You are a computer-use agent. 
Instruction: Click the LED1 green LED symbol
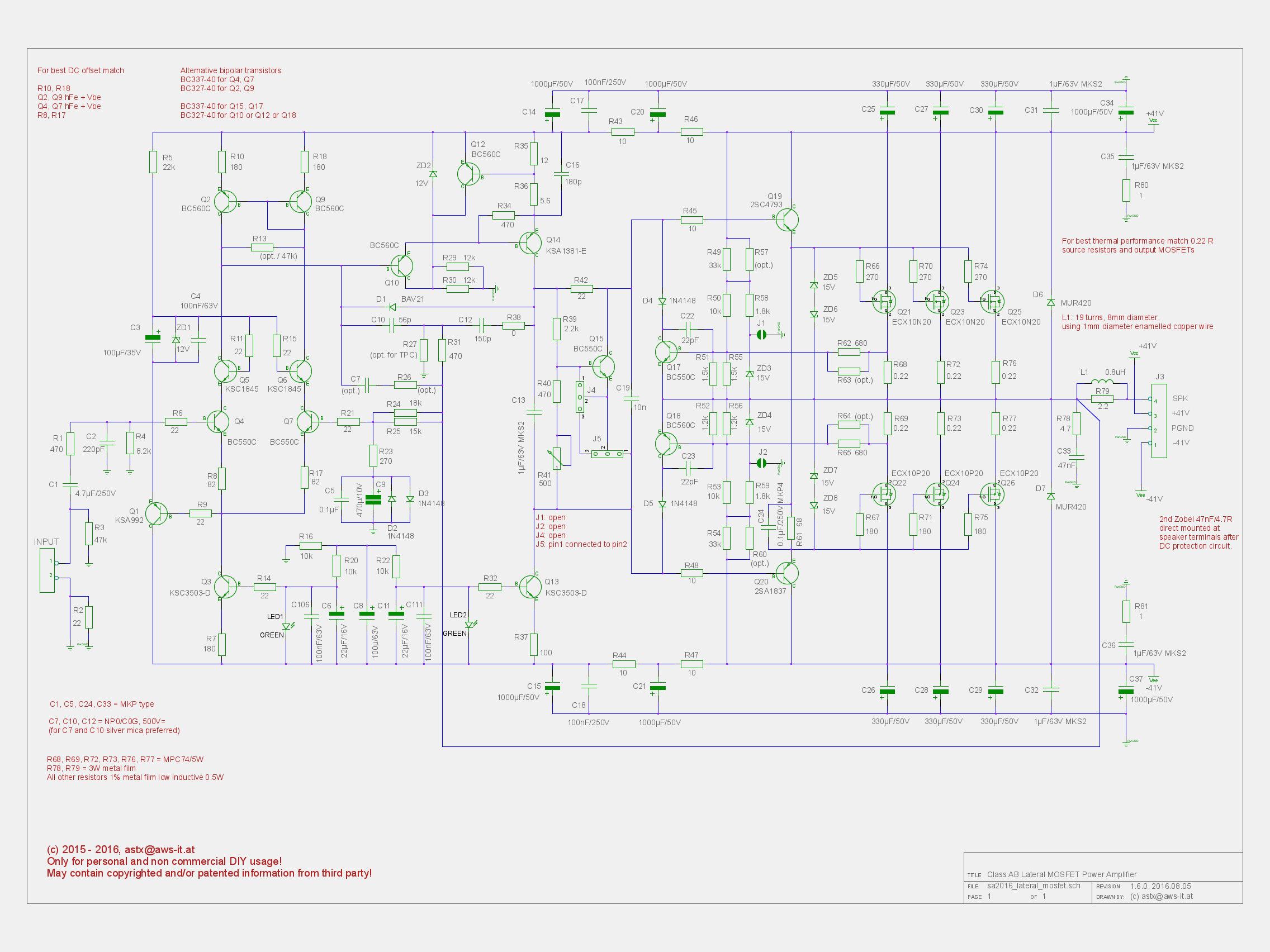coord(288,626)
